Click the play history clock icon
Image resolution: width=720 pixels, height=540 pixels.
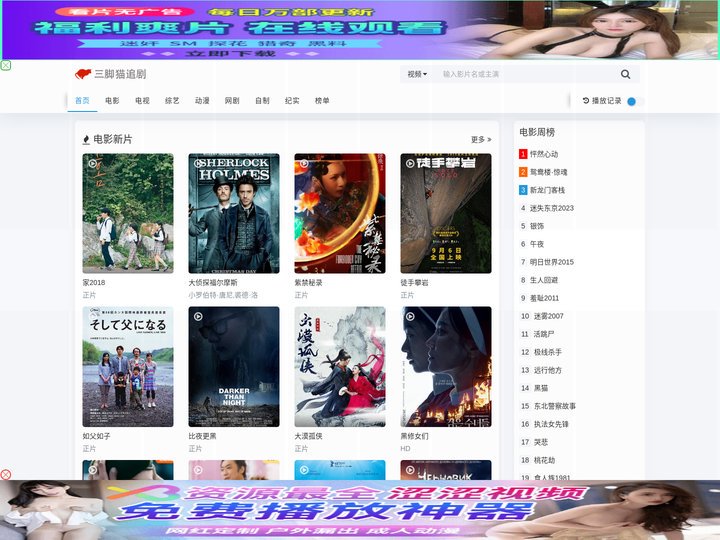pos(586,101)
